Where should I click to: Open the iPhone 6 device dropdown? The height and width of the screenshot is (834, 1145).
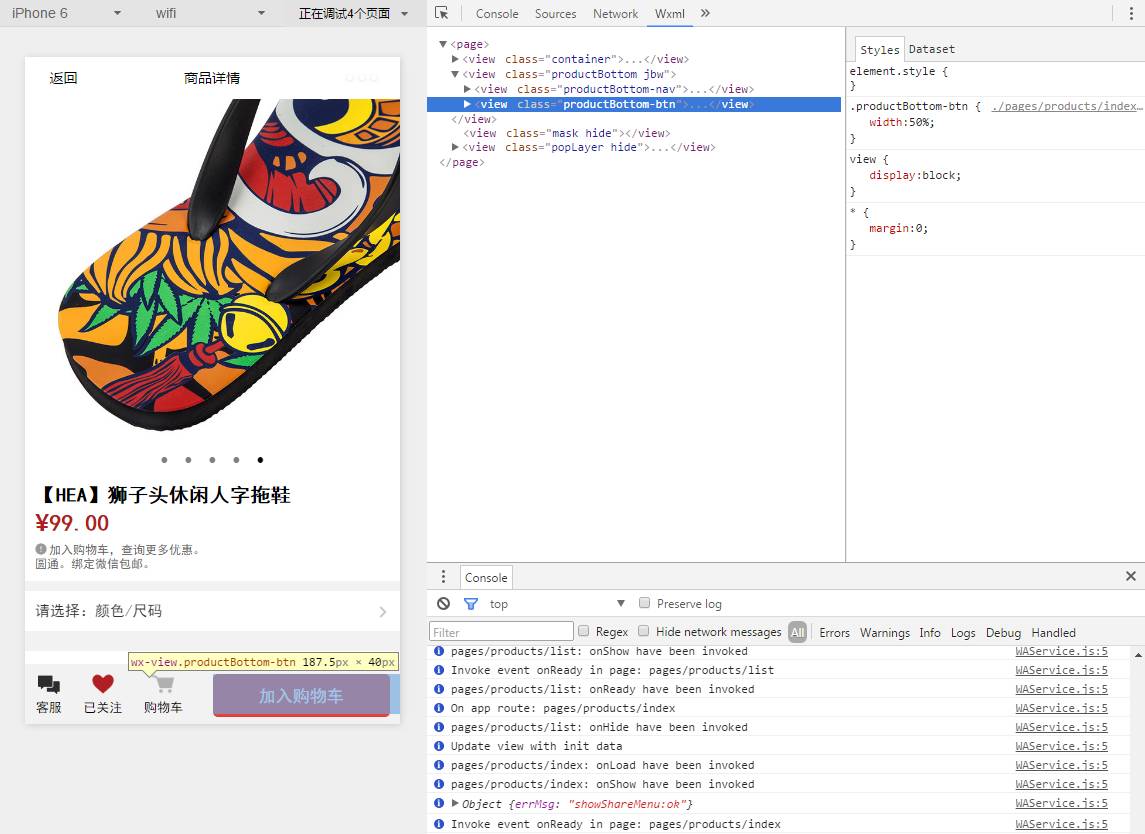coord(66,13)
